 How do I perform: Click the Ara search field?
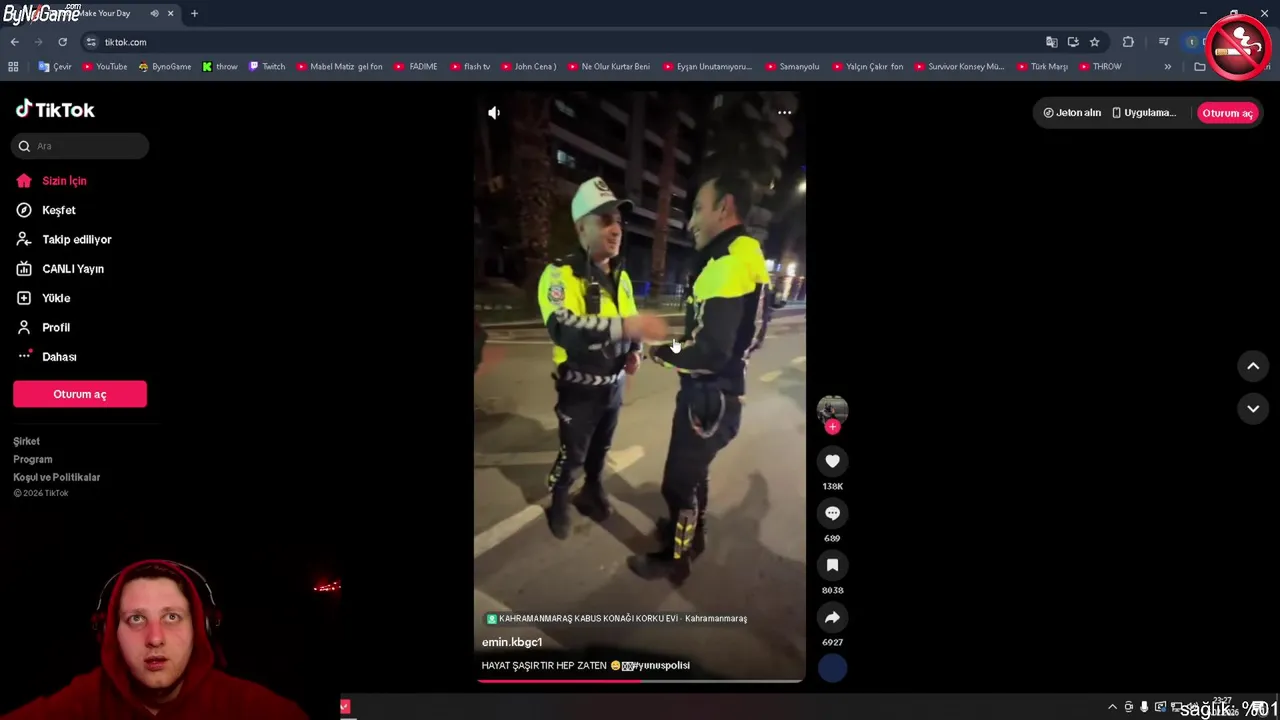pos(81,146)
